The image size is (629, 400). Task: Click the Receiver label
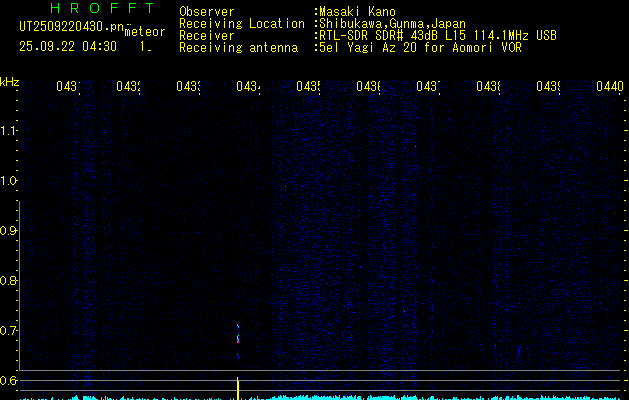pyautogui.click(x=207, y=36)
